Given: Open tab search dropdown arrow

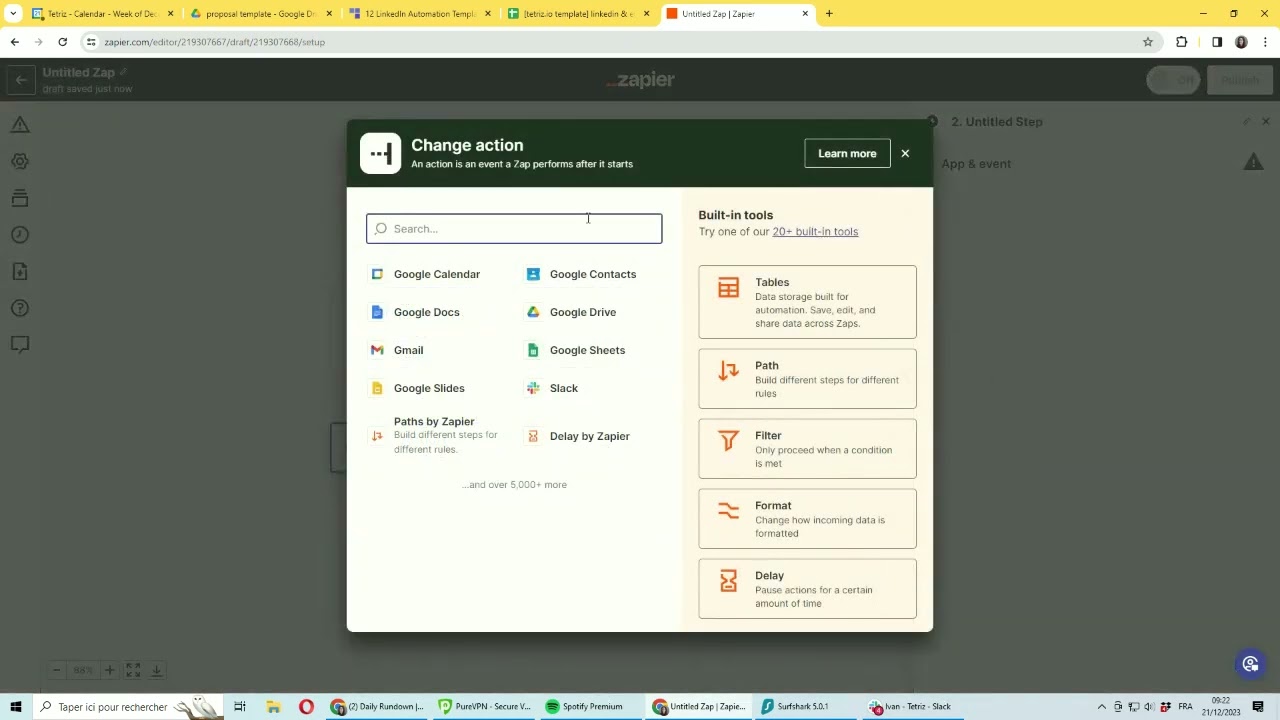Looking at the screenshot, I should [13, 14].
